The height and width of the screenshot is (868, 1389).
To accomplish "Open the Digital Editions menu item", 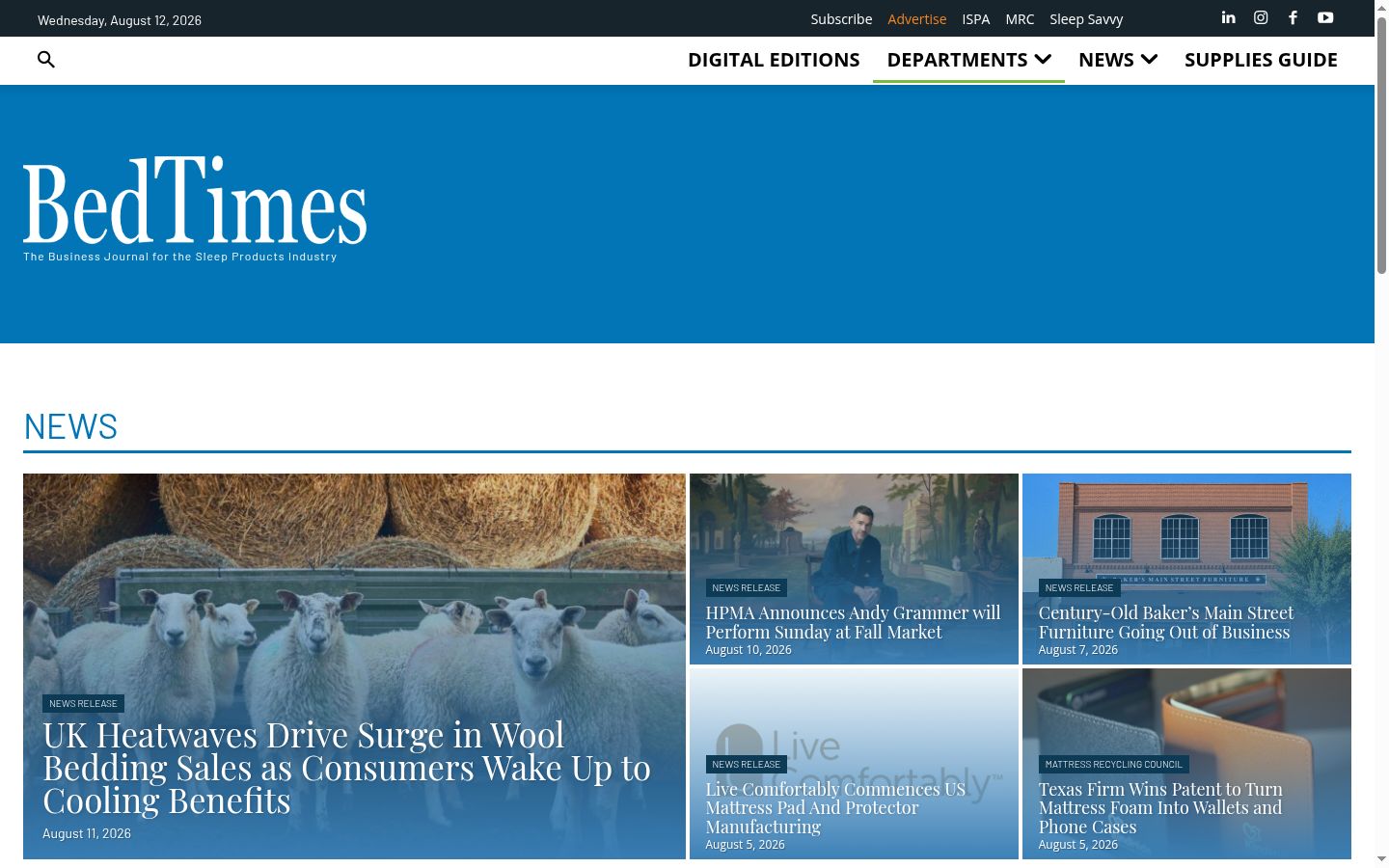I will coord(774,60).
